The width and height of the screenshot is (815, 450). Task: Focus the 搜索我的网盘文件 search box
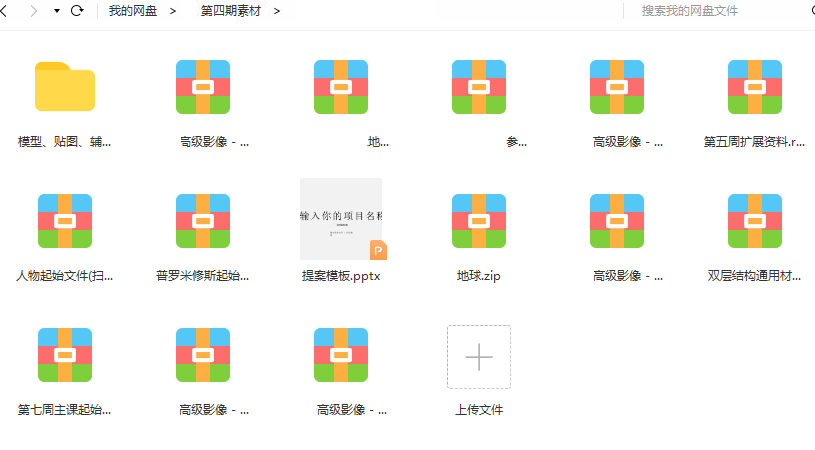pos(710,11)
